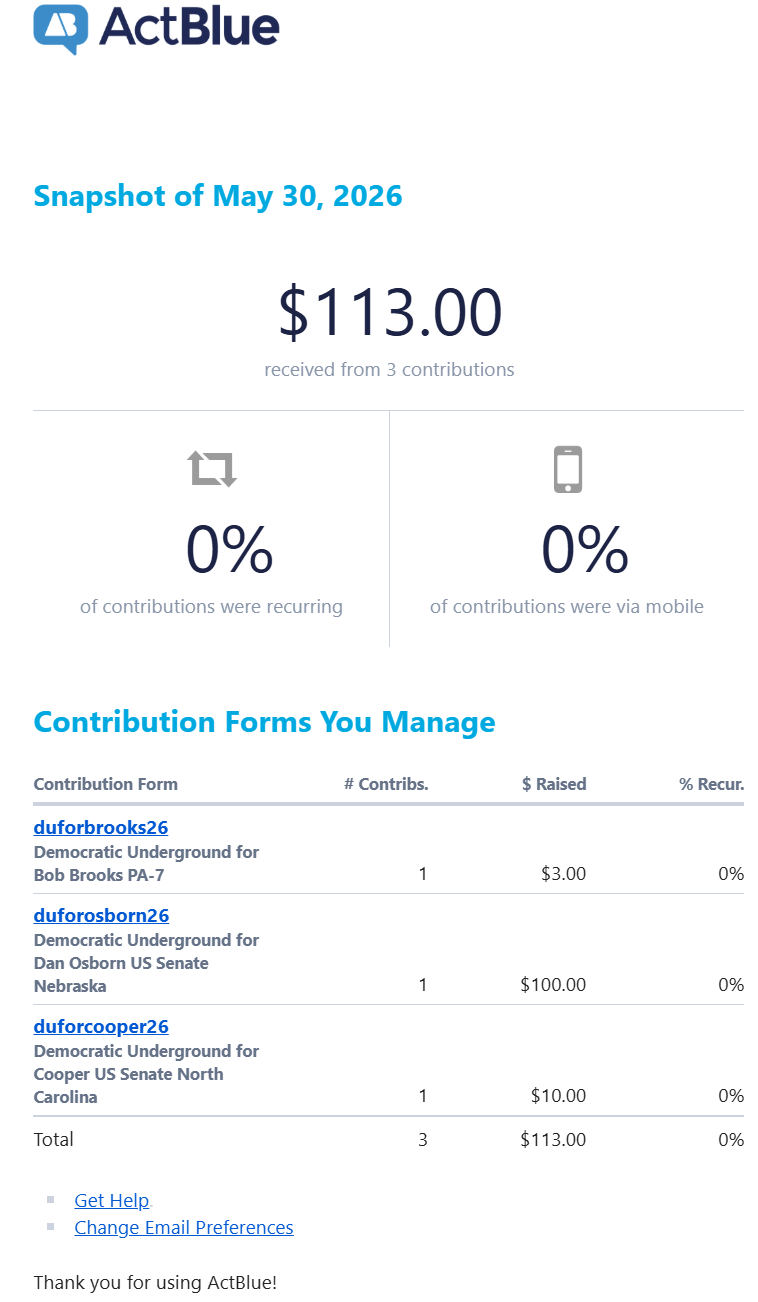This screenshot has height=1302, width=758.
Task: Click the $100.00 raised amount for Osborn
Action: point(553,985)
